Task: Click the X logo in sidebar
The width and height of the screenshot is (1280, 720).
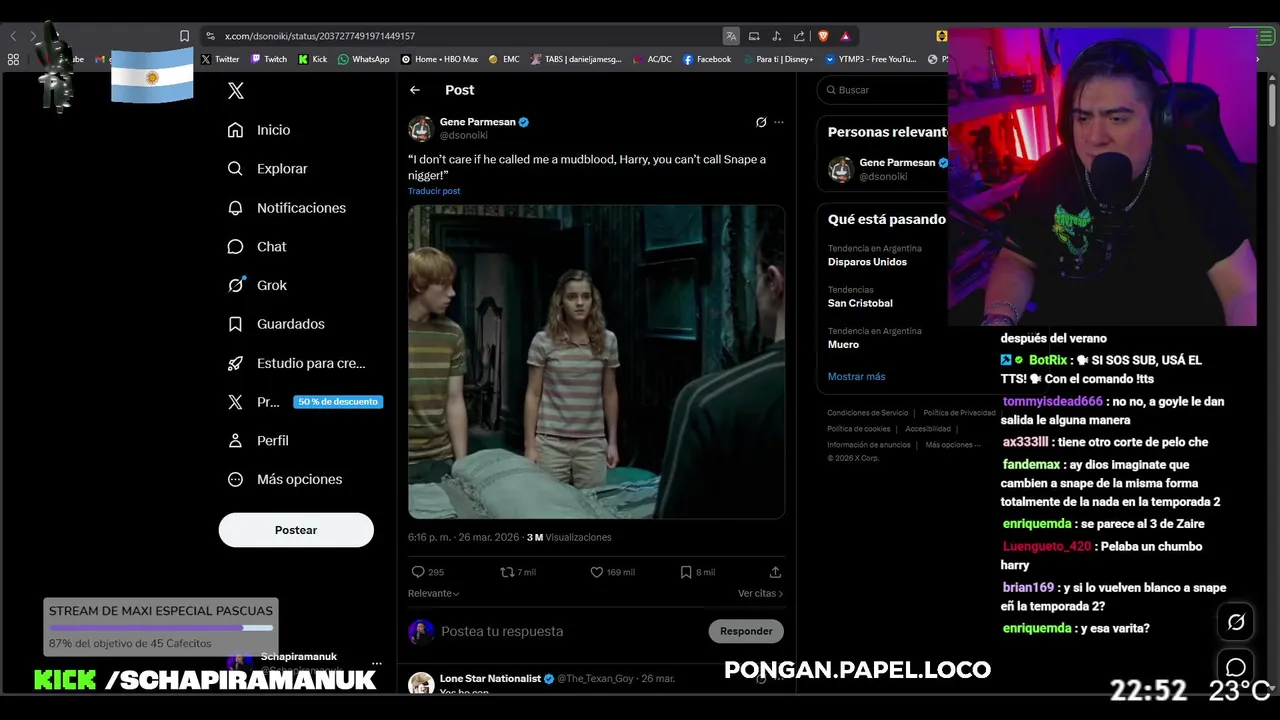Action: (x=235, y=91)
